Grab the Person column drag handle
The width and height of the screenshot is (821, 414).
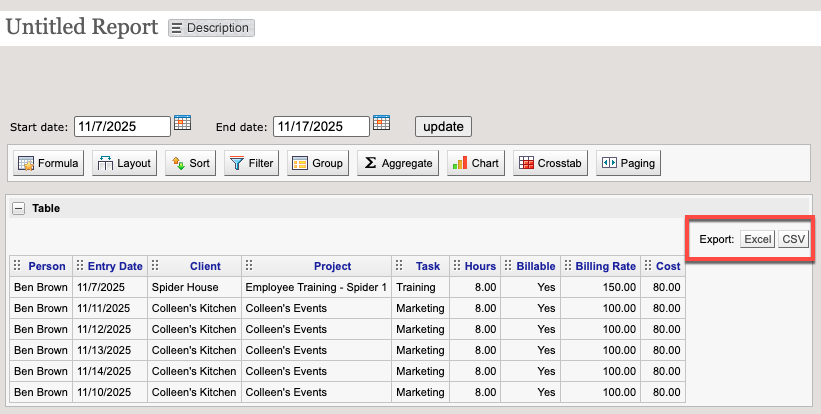17,265
